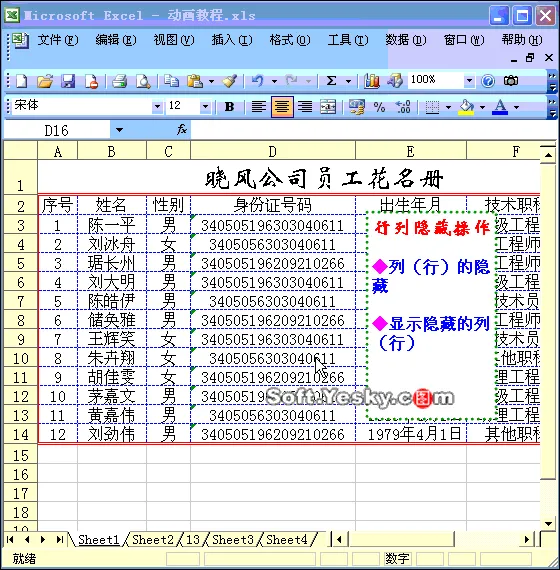Screen dimensions: 560x570
Task: Toggle Bold formatting
Action: pyautogui.click(x=229, y=107)
